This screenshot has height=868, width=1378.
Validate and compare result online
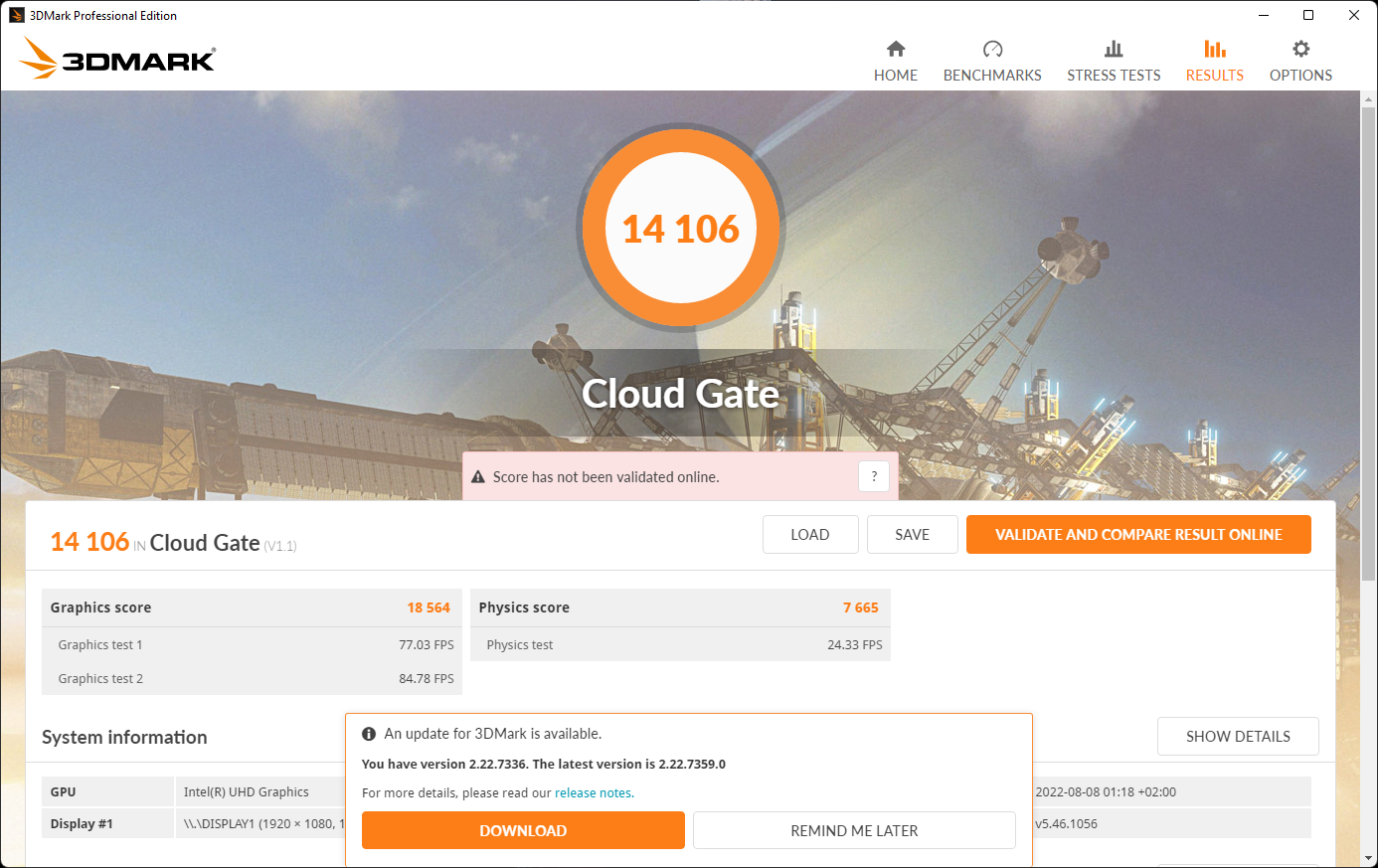tap(1138, 535)
